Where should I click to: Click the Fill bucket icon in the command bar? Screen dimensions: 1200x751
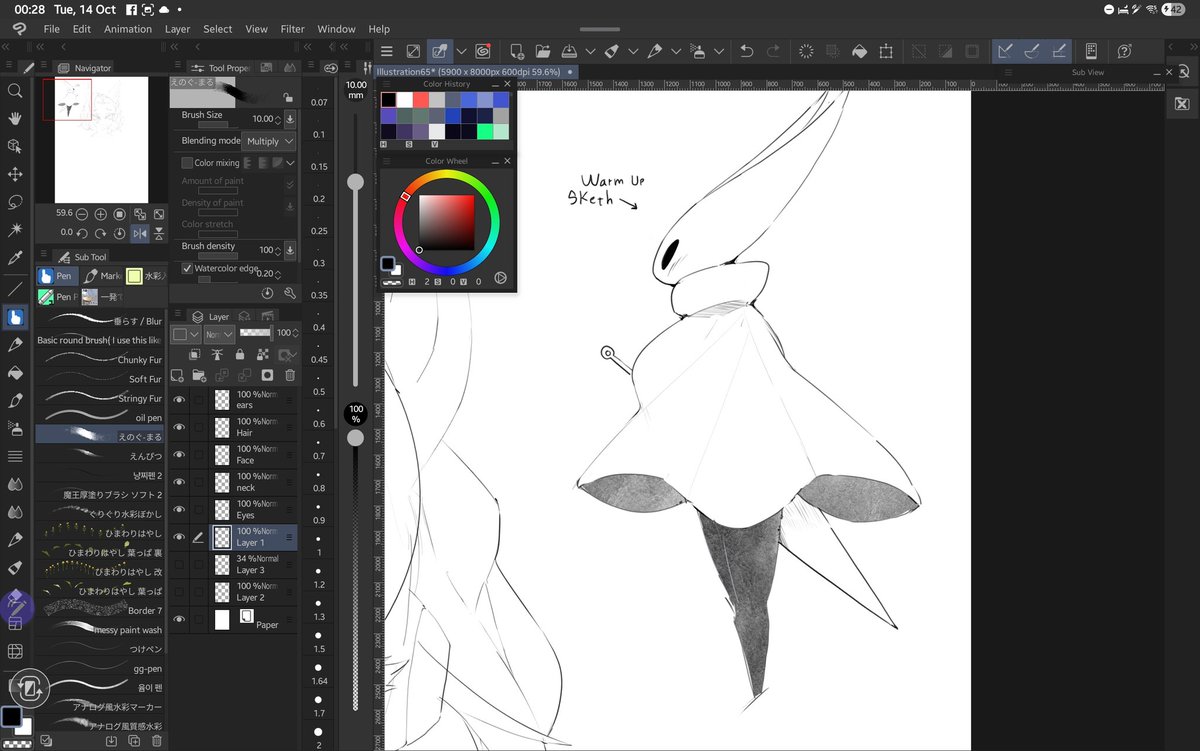coord(859,51)
